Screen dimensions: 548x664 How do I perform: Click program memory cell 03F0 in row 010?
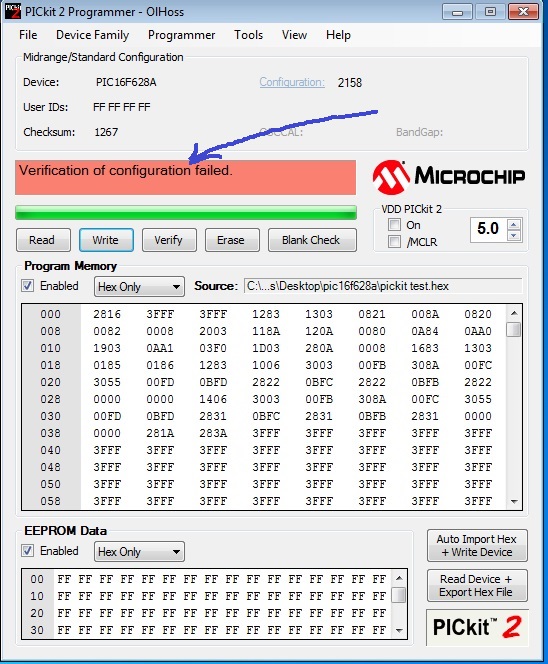coord(213,348)
